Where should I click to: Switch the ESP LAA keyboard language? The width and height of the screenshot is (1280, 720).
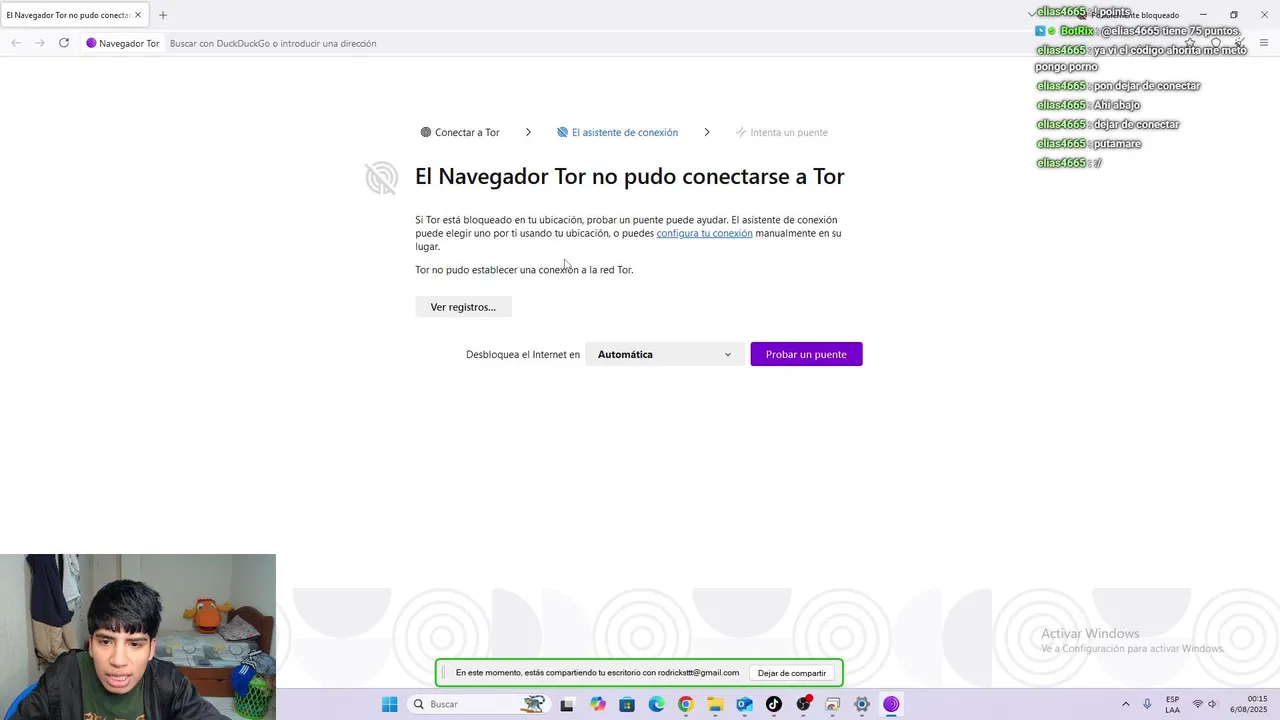point(1172,704)
